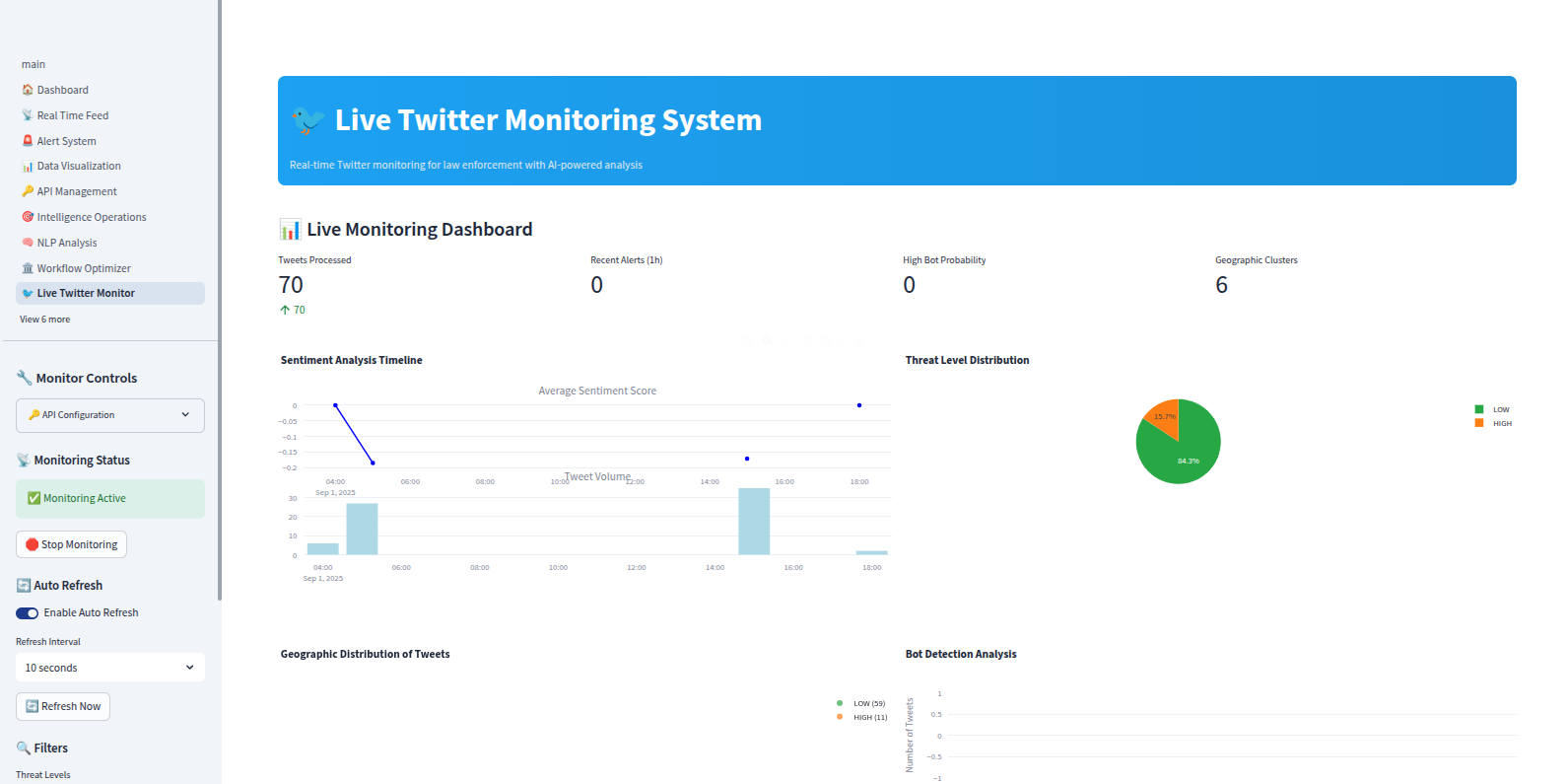
Task: Click the tweet volume bar near 05:00
Action: (362, 530)
